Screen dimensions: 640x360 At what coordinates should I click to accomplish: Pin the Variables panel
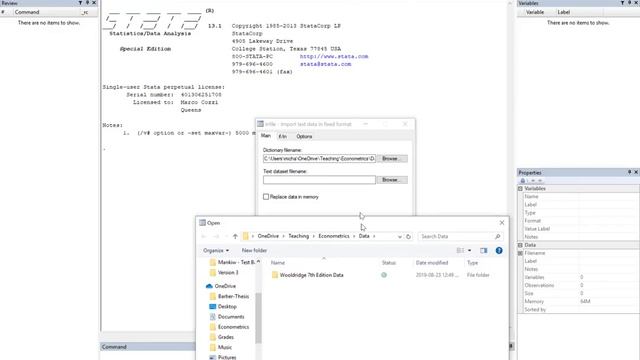(x=629, y=3)
